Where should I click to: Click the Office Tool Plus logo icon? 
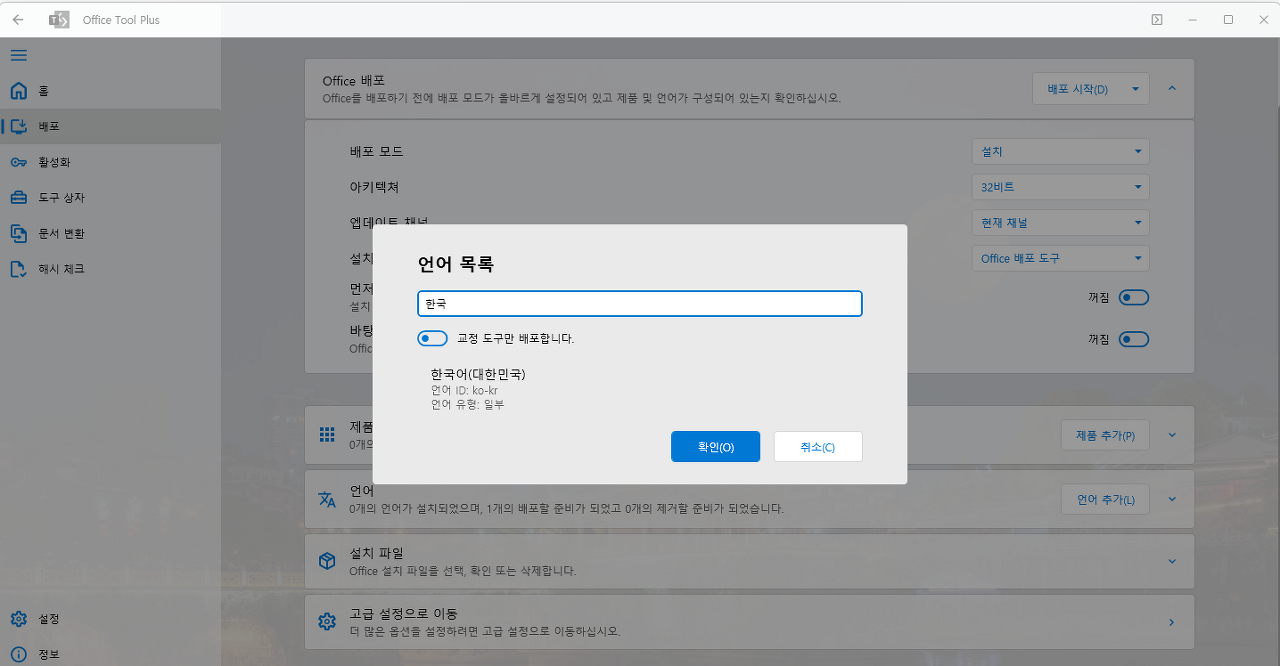tap(59, 19)
